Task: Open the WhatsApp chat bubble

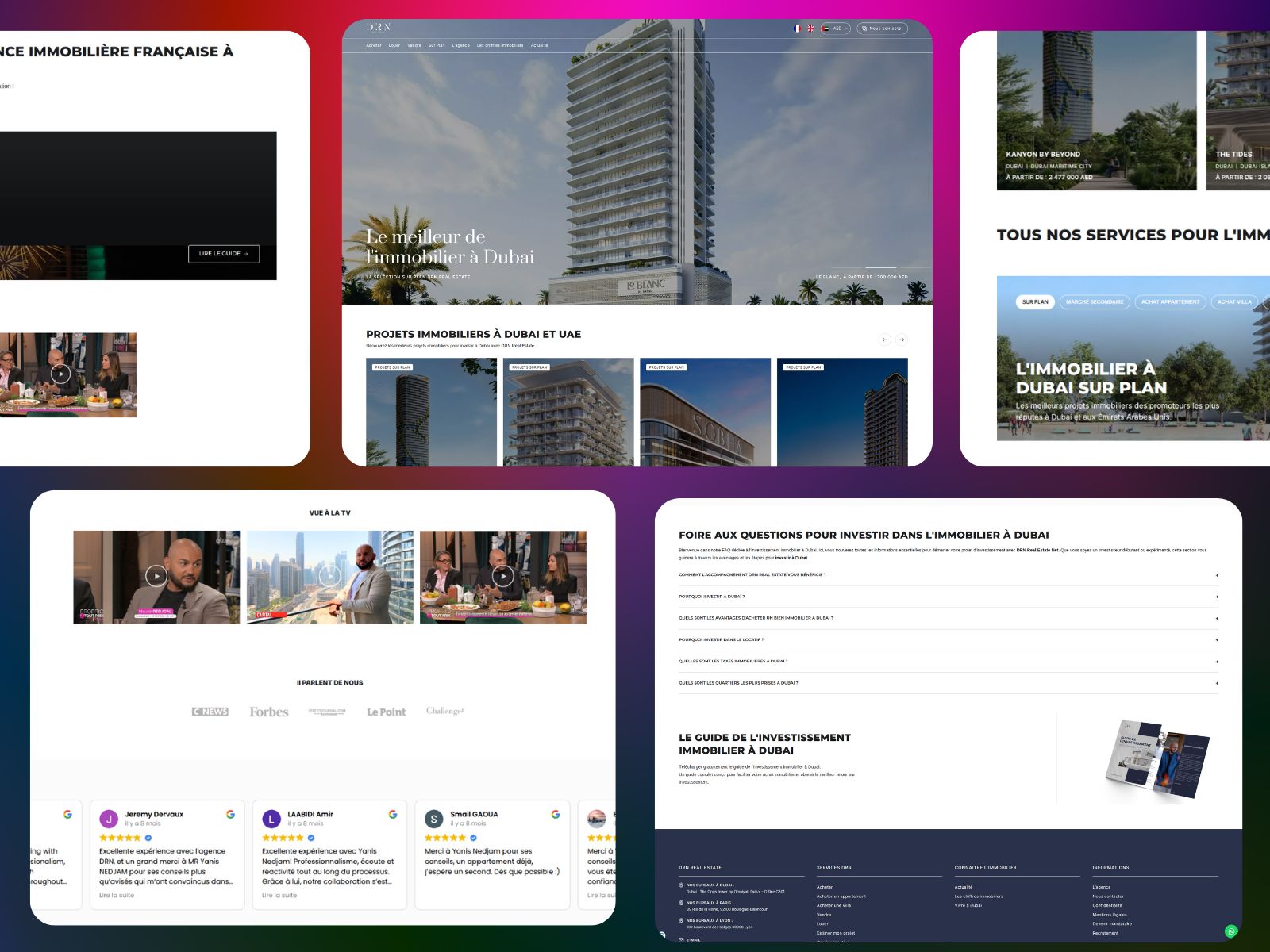Action: [1231, 931]
